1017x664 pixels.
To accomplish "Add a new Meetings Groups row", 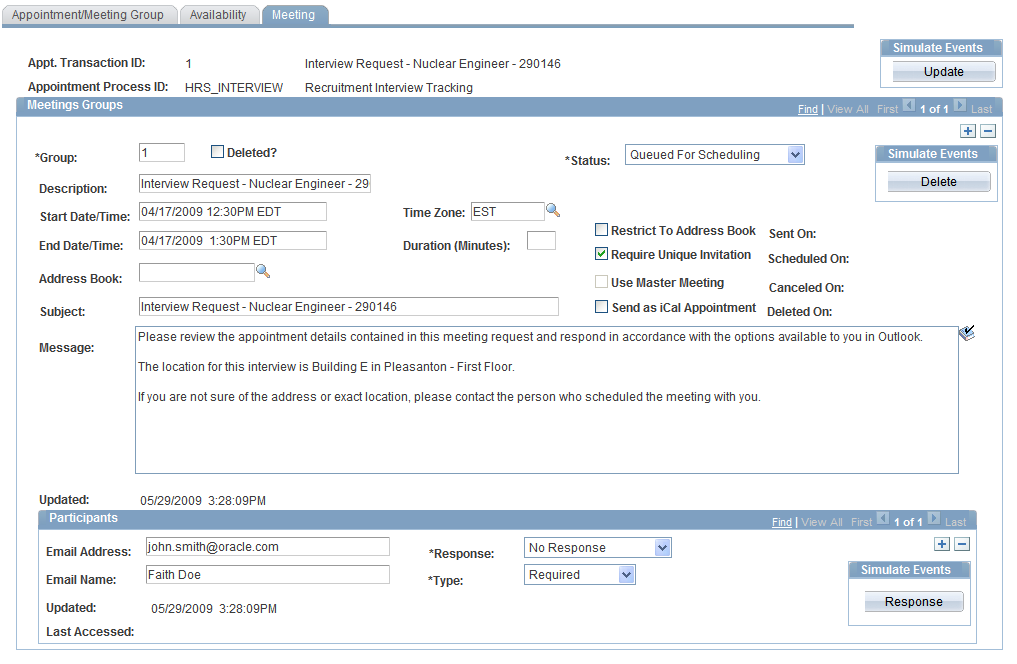I will pos(968,131).
